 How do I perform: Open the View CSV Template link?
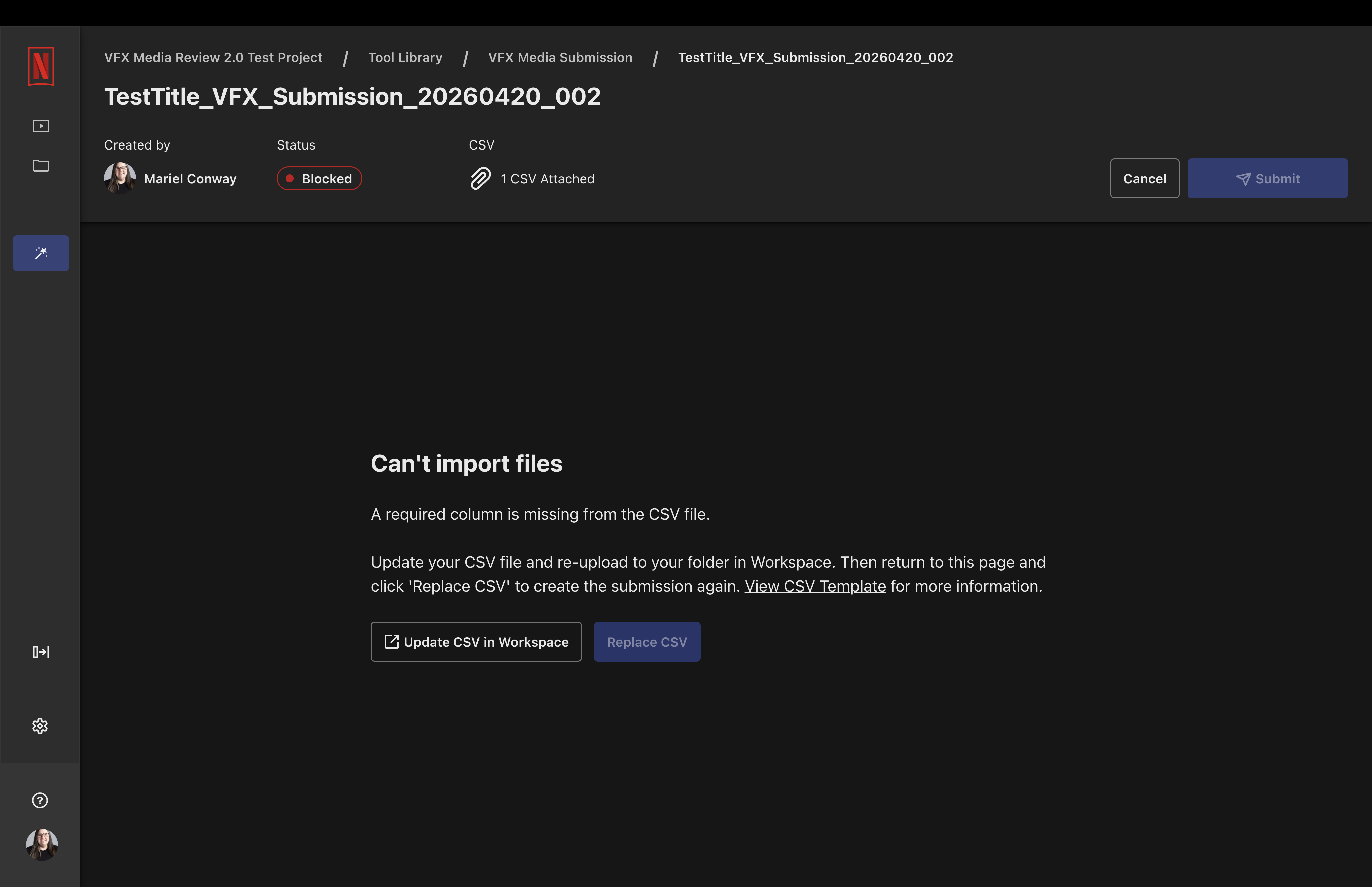[x=815, y=586]
